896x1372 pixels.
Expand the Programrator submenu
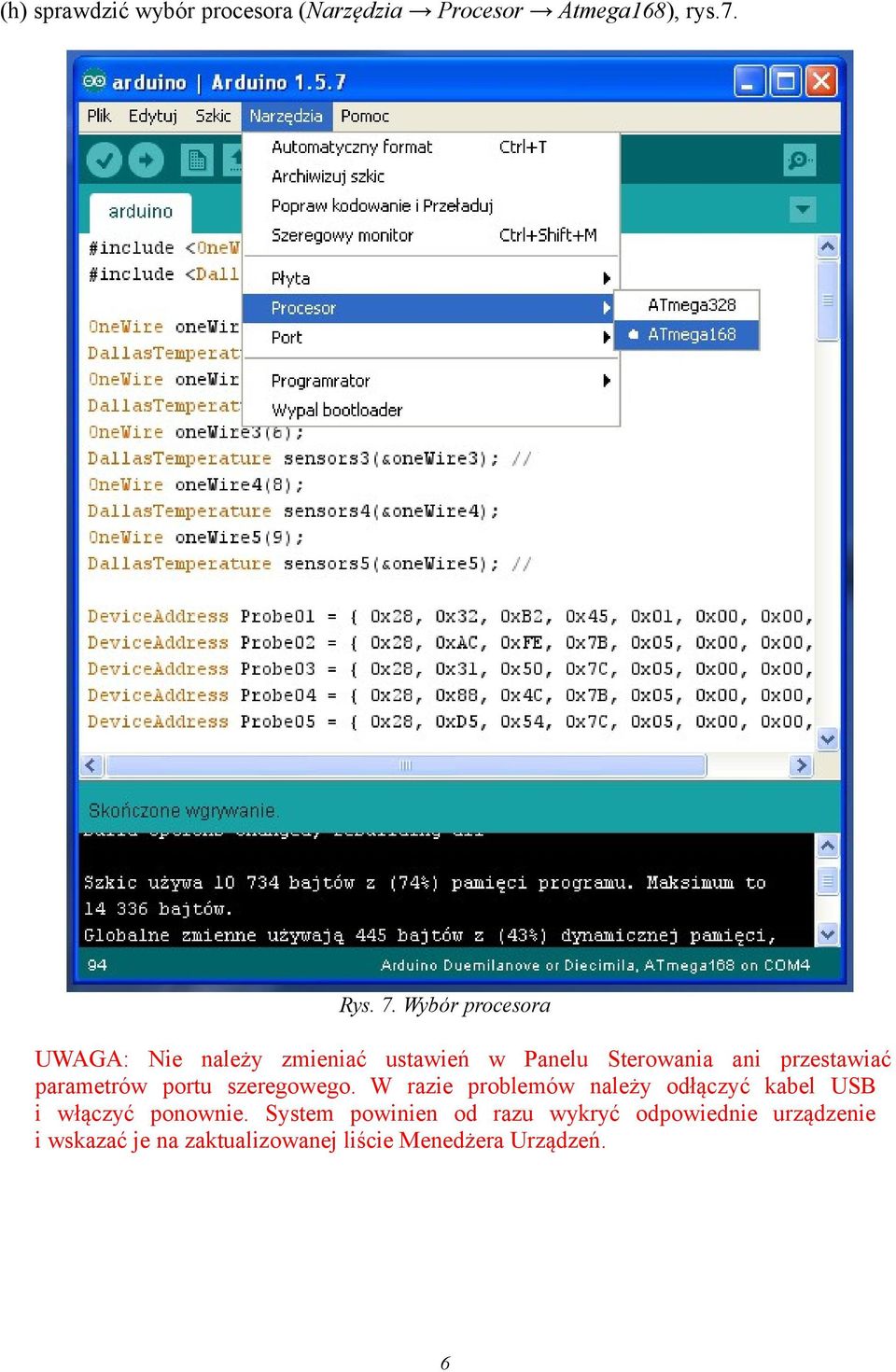pyautogui.click(x=430, y=381)
